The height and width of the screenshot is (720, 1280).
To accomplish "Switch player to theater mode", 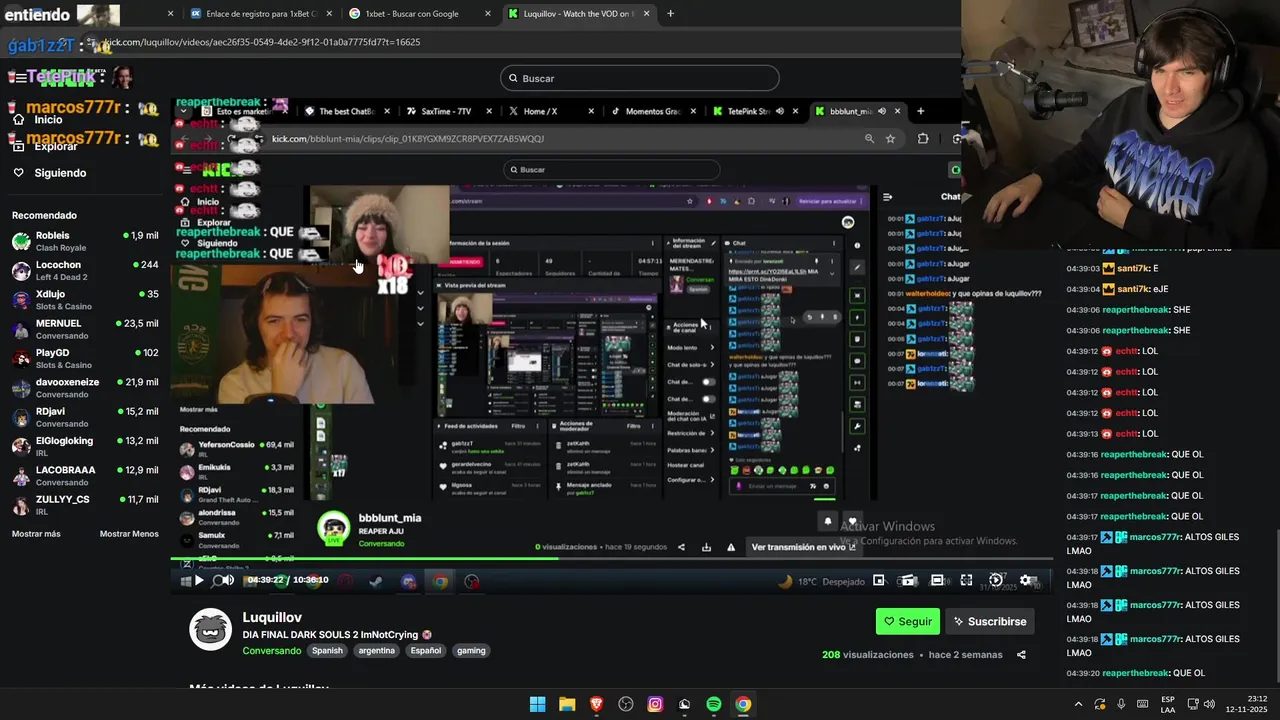I will (937, 580).
